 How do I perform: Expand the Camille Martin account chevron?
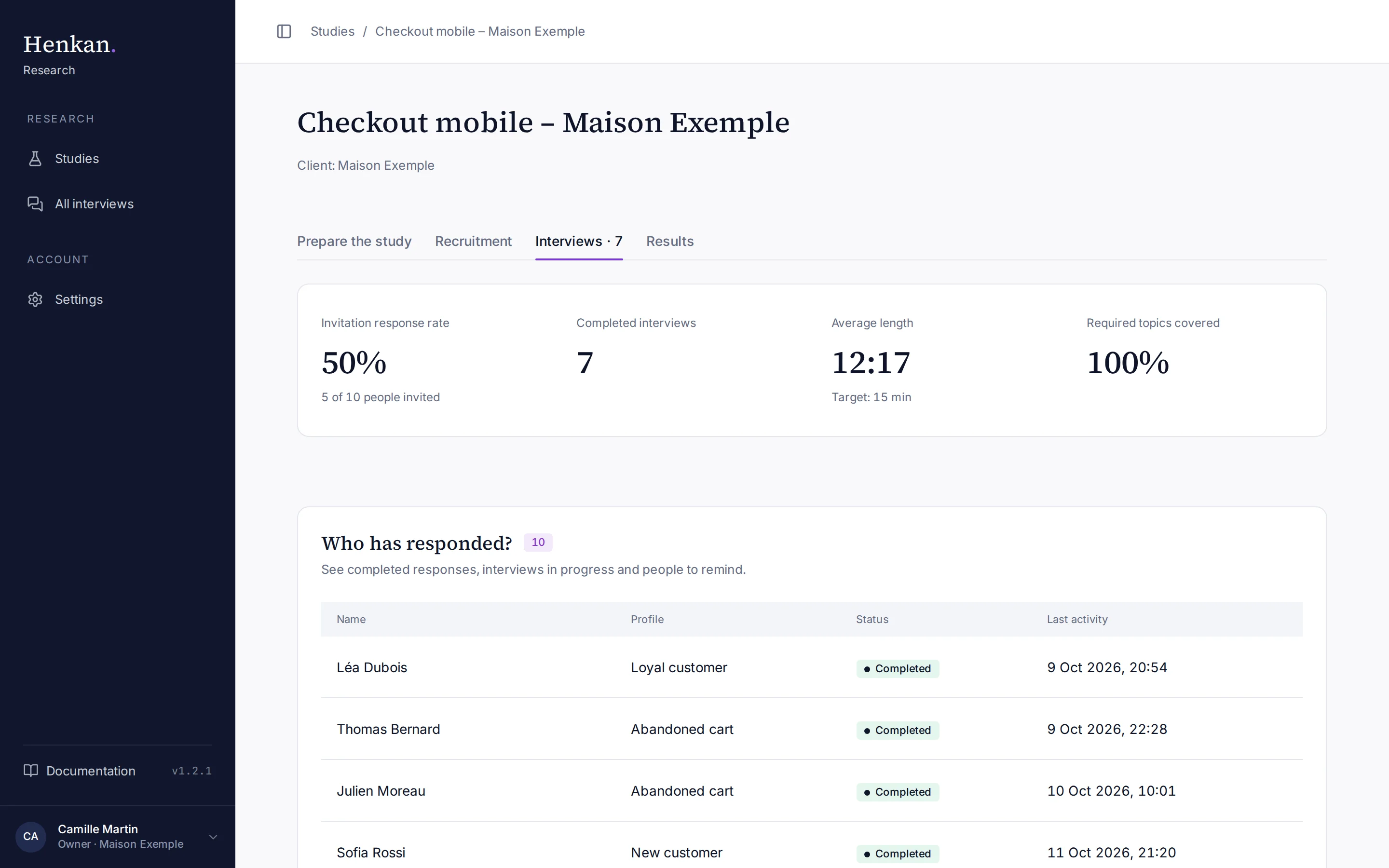pos(213,837)
